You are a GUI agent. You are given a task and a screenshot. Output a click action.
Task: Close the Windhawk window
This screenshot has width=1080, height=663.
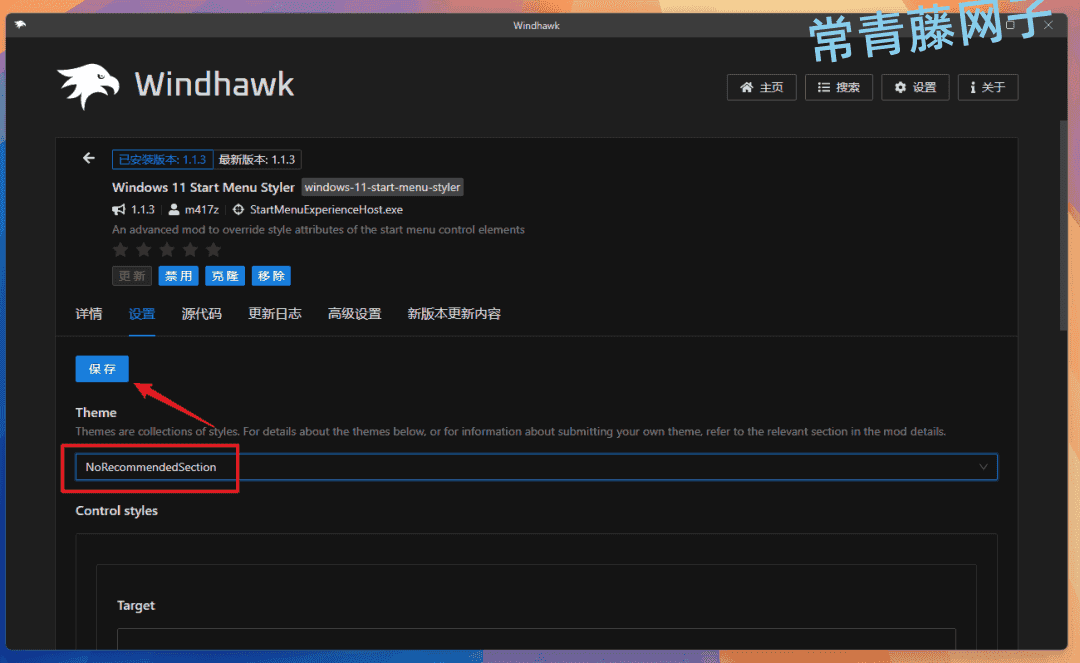coord(1048,25)
